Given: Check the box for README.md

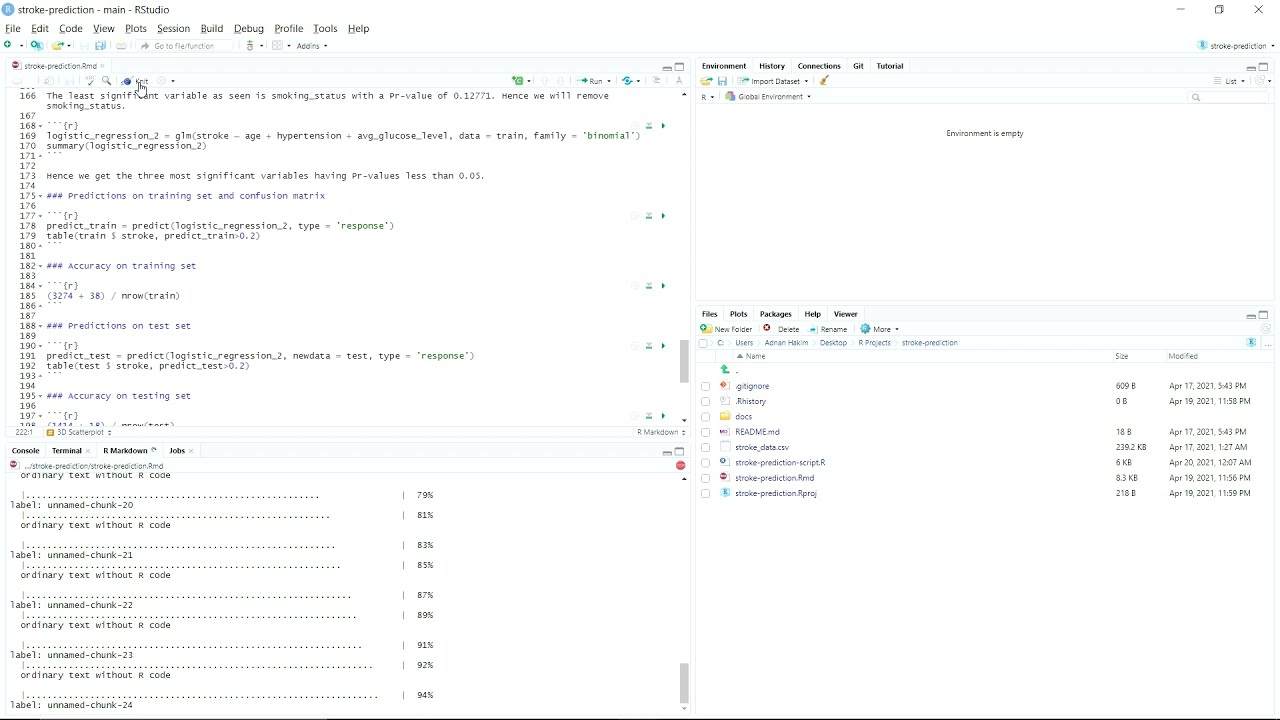Looking at the screenshot, I should 706,432.
